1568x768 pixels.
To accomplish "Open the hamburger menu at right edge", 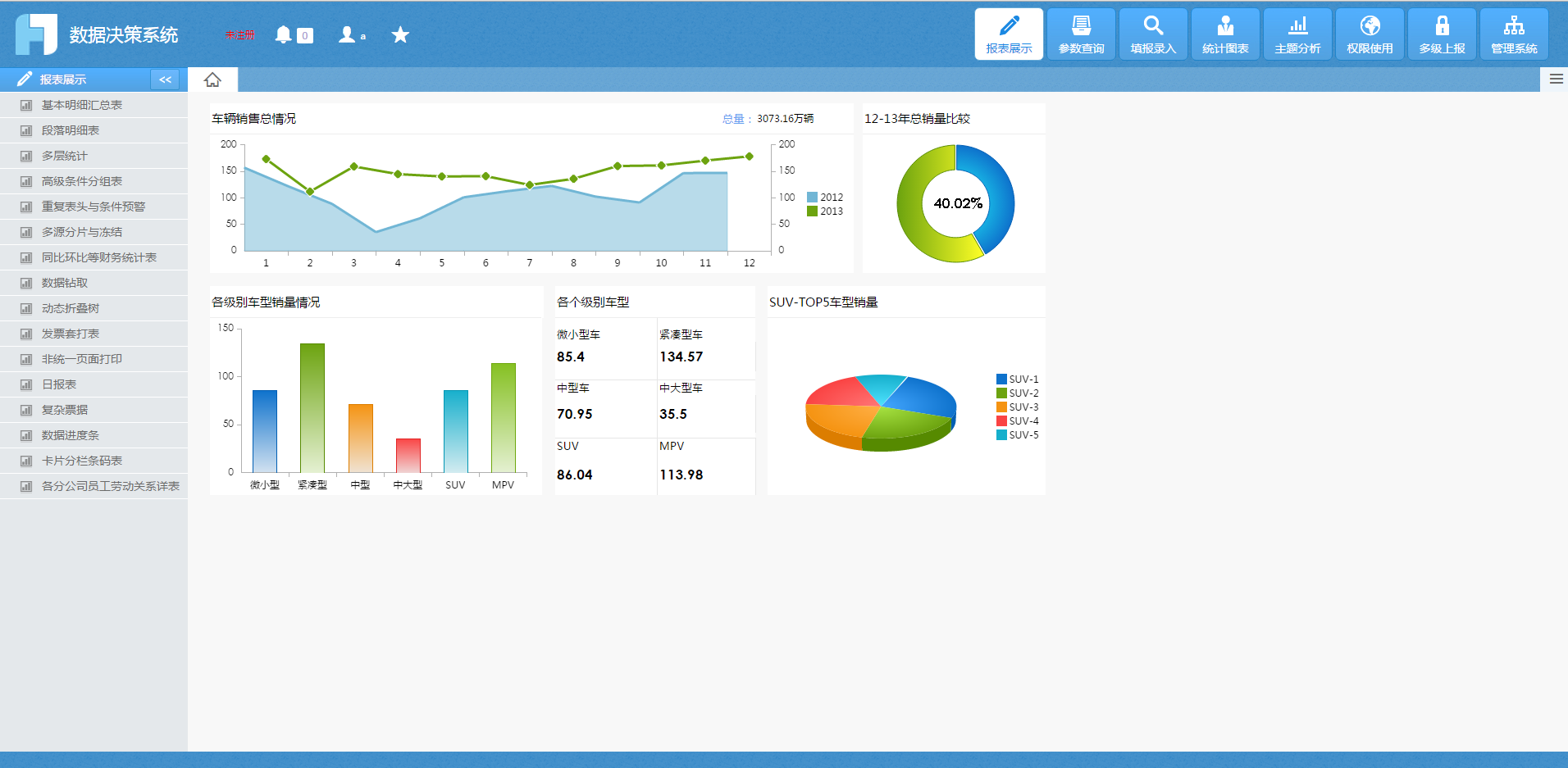I will click(x=1556, y=80).
